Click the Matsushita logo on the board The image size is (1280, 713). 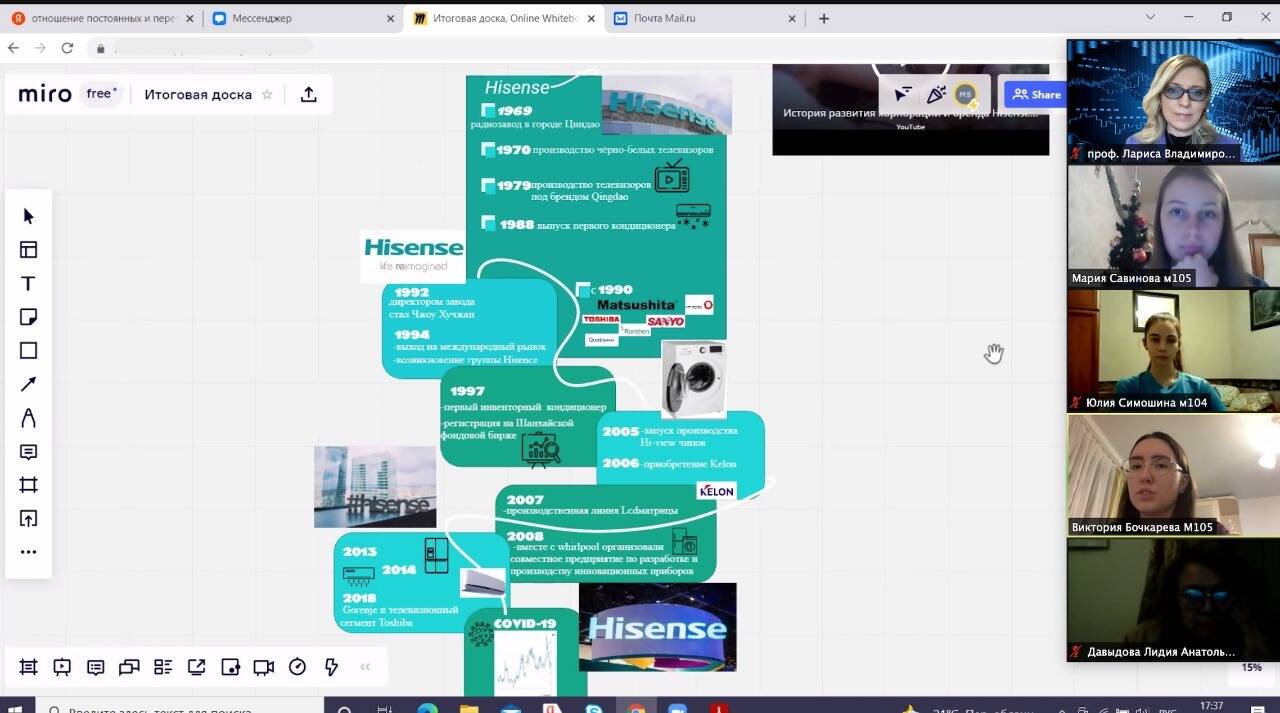(636, 304)
